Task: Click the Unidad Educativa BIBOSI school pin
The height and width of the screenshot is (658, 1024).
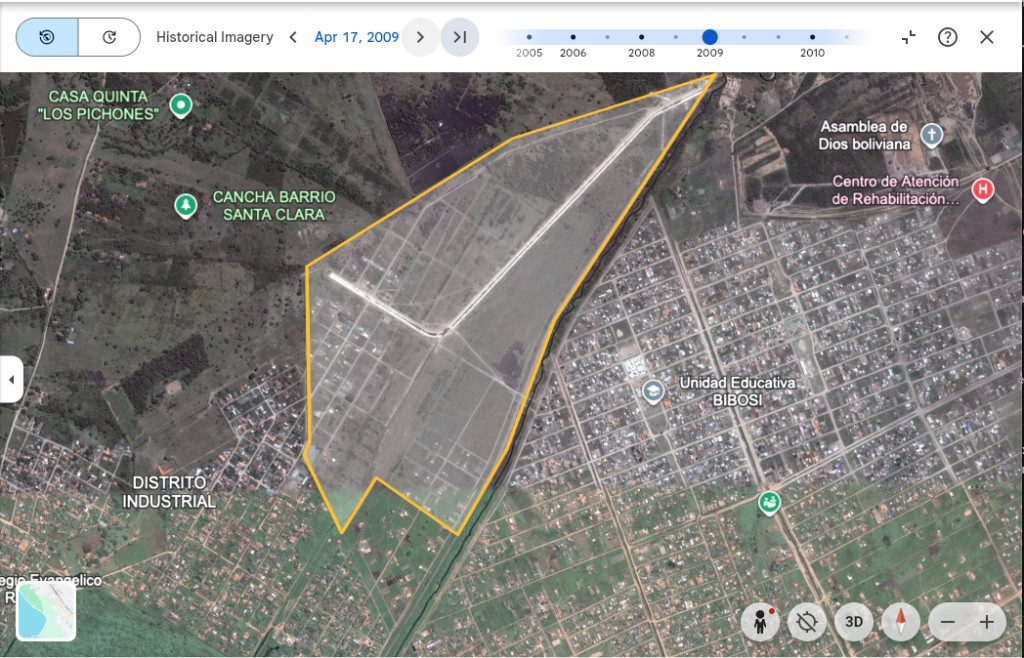Action: pyautogui.click(x=653, y=391)
